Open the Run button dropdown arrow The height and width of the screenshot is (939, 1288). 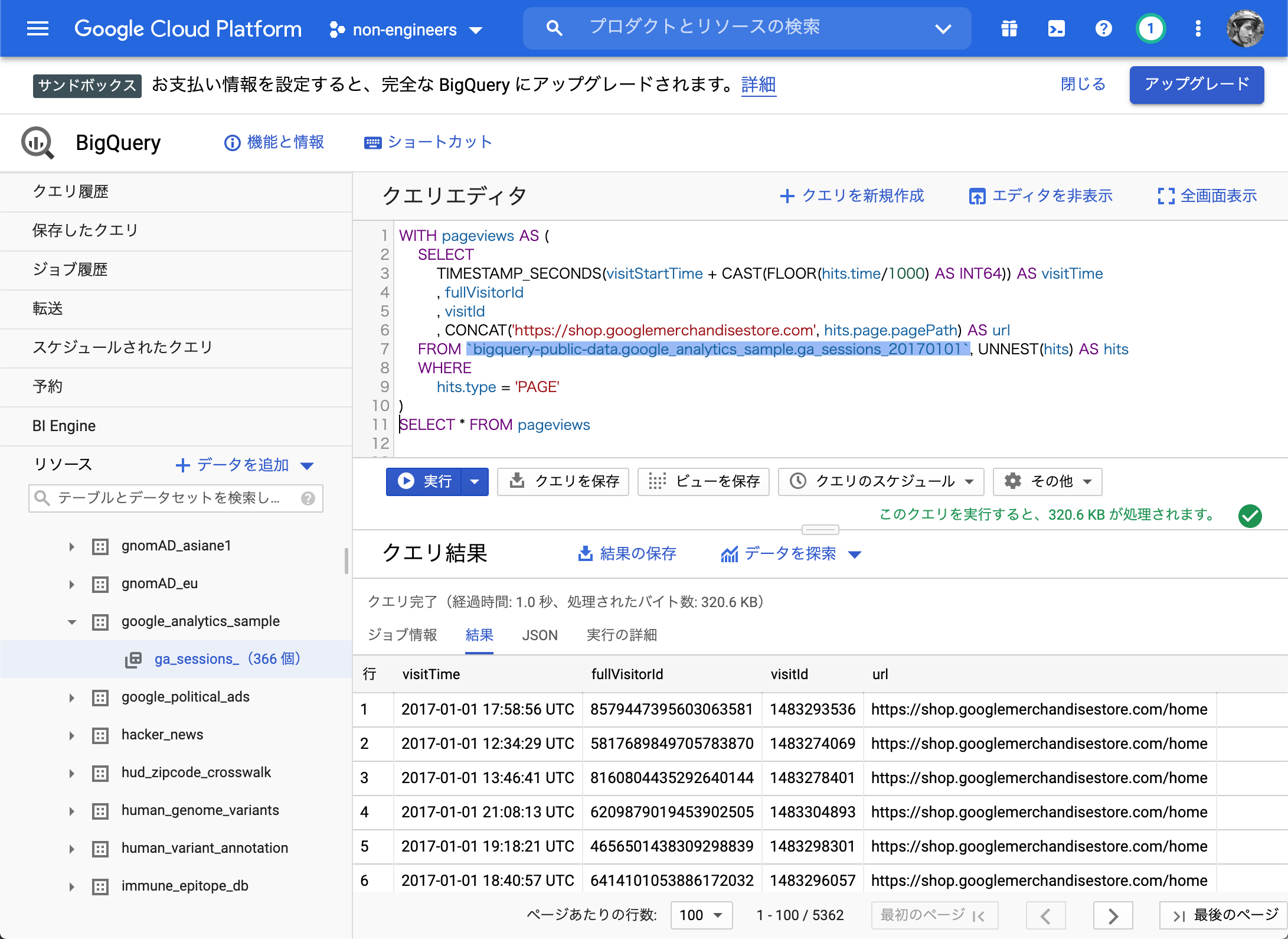point(475,482)
